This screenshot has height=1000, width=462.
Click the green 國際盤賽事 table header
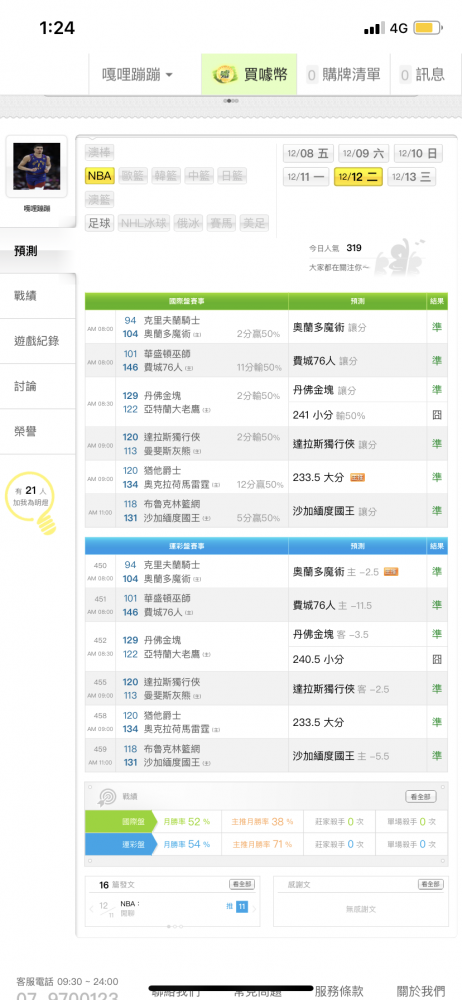coord(186,301)
